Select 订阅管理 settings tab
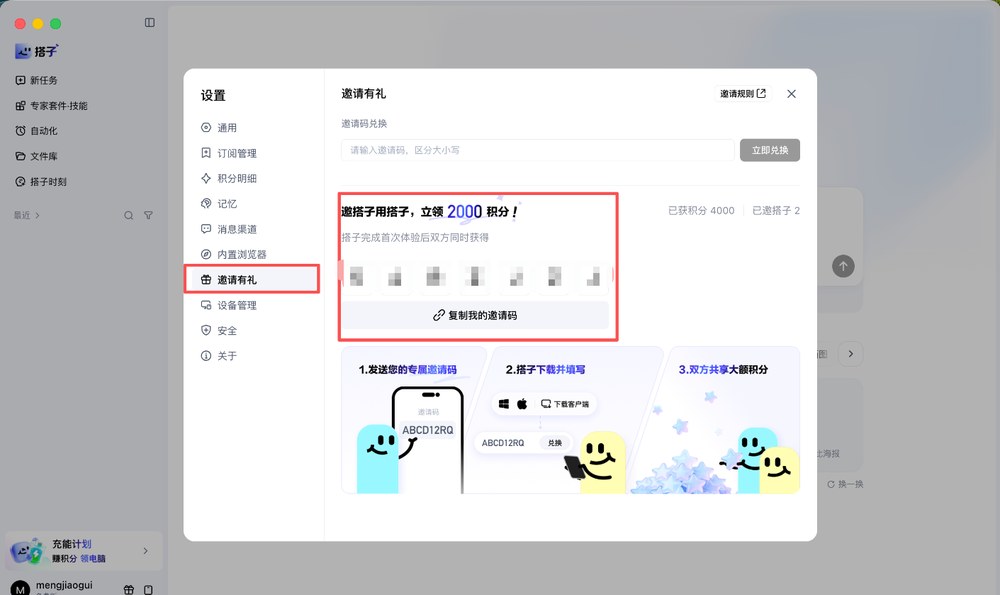 point(252,153)
